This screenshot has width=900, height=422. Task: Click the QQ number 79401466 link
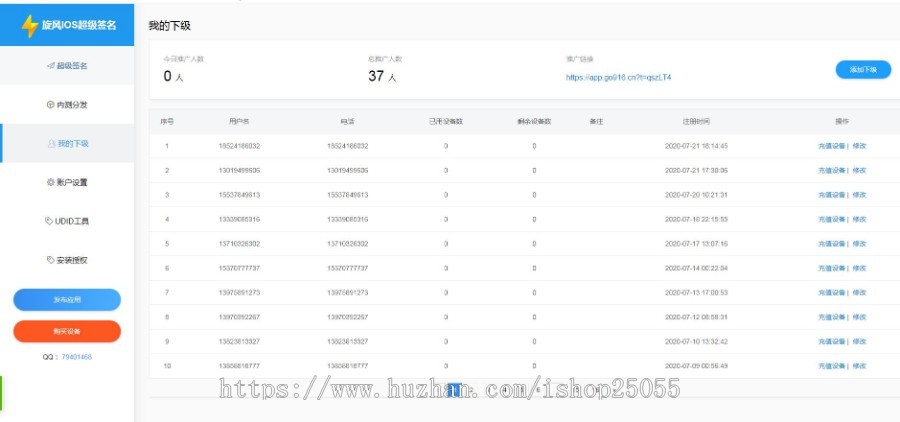pos(76,357)
